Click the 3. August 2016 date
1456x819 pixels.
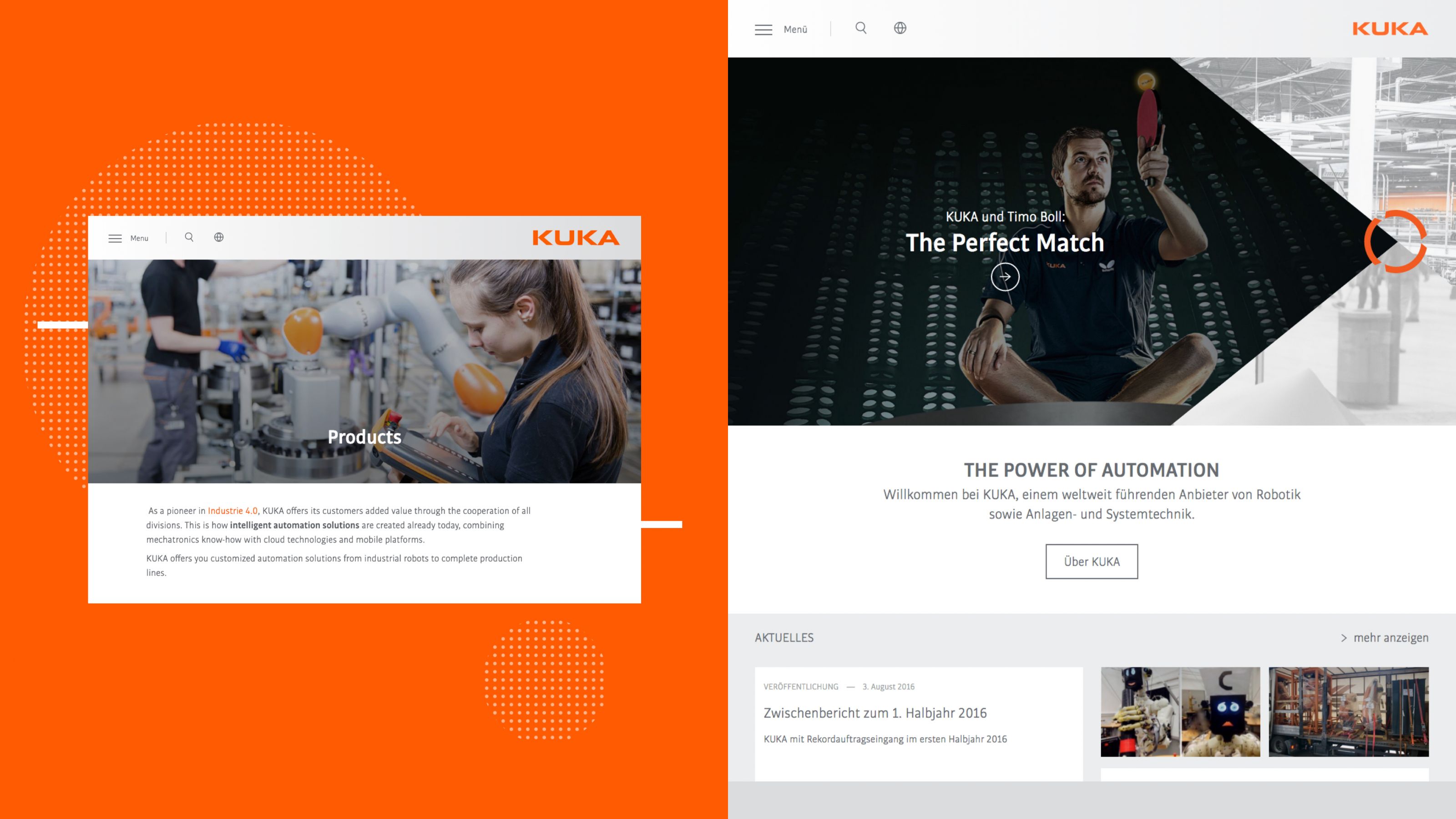click(888, 687)
